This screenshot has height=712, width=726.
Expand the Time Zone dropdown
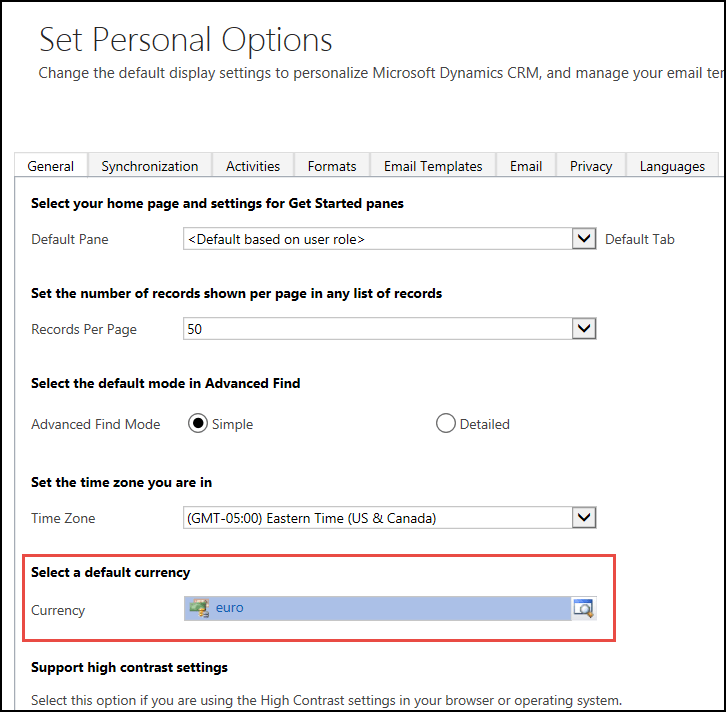[x=584, y=518]
